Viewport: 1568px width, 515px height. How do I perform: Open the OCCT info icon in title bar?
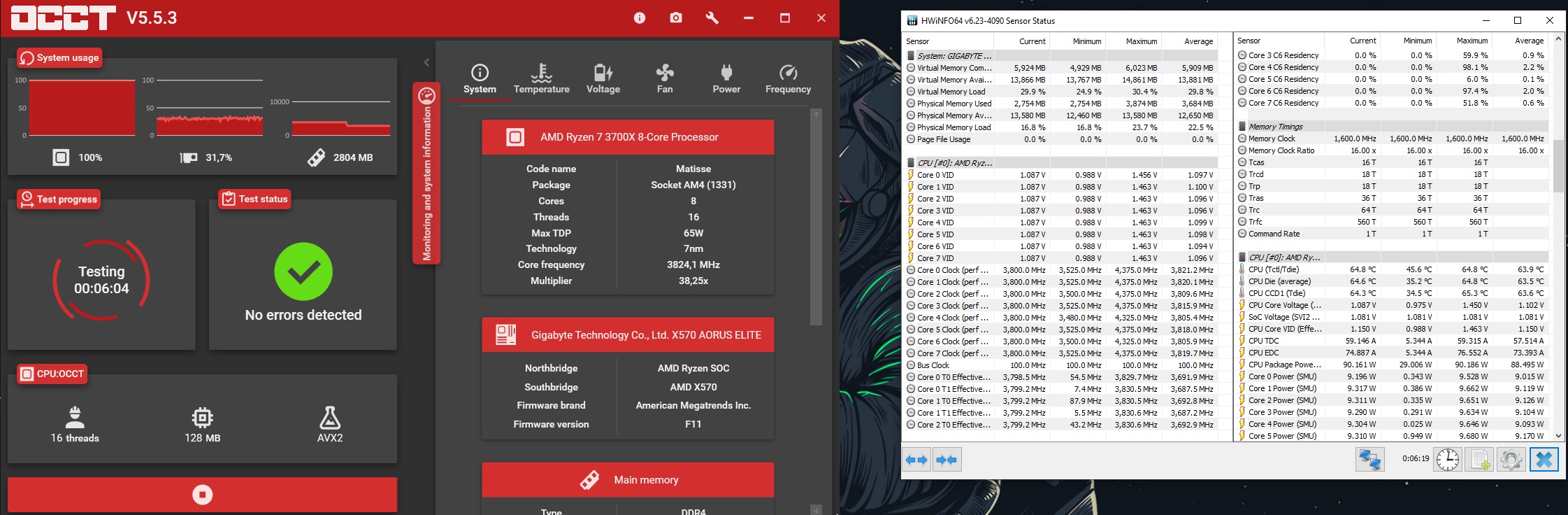[x=640, y=18]
